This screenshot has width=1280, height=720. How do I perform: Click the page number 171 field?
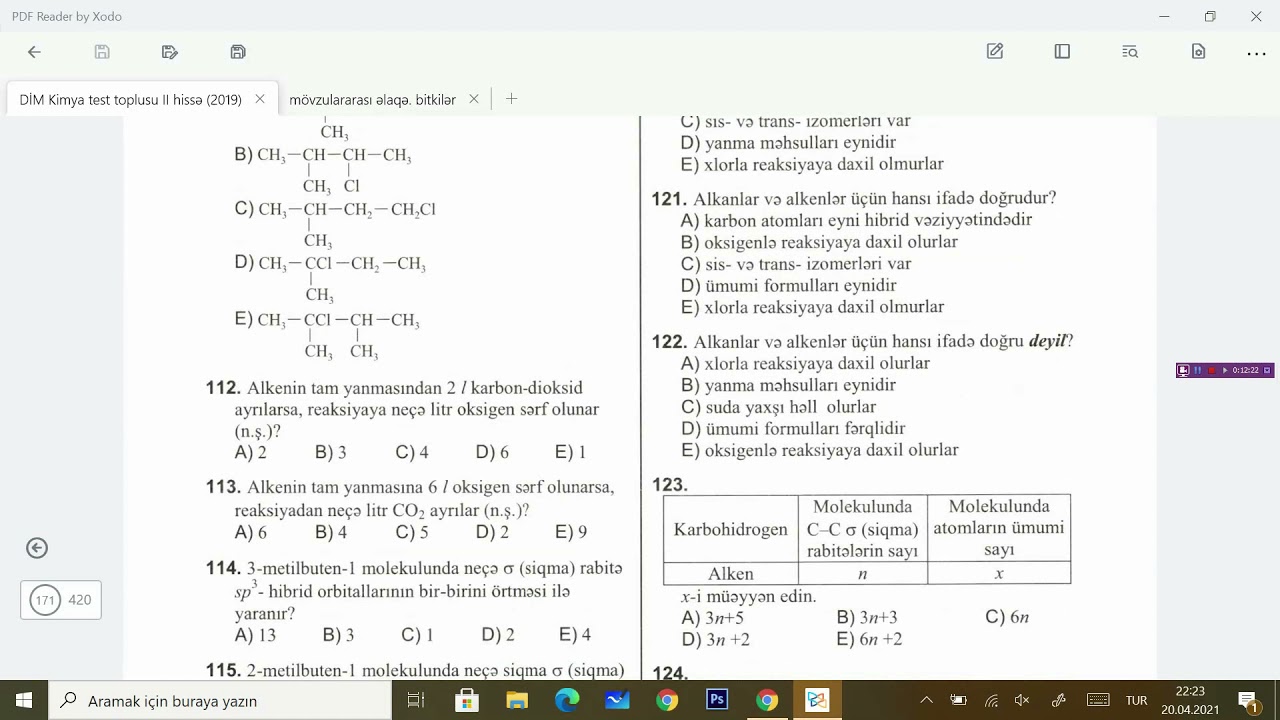click(44, 600)
